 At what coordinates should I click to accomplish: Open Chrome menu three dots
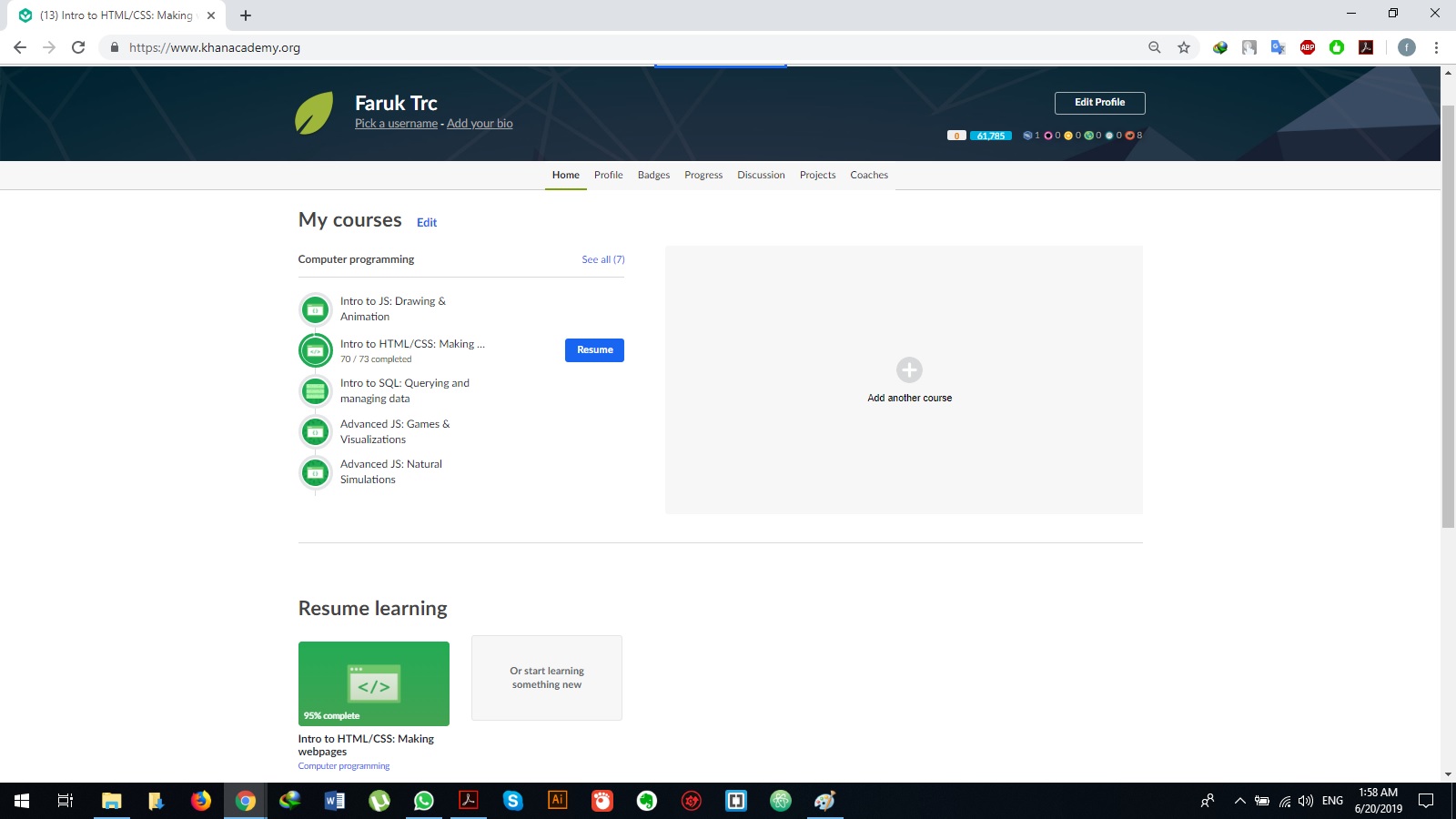pyautogui.click(x=1436, y=47)
